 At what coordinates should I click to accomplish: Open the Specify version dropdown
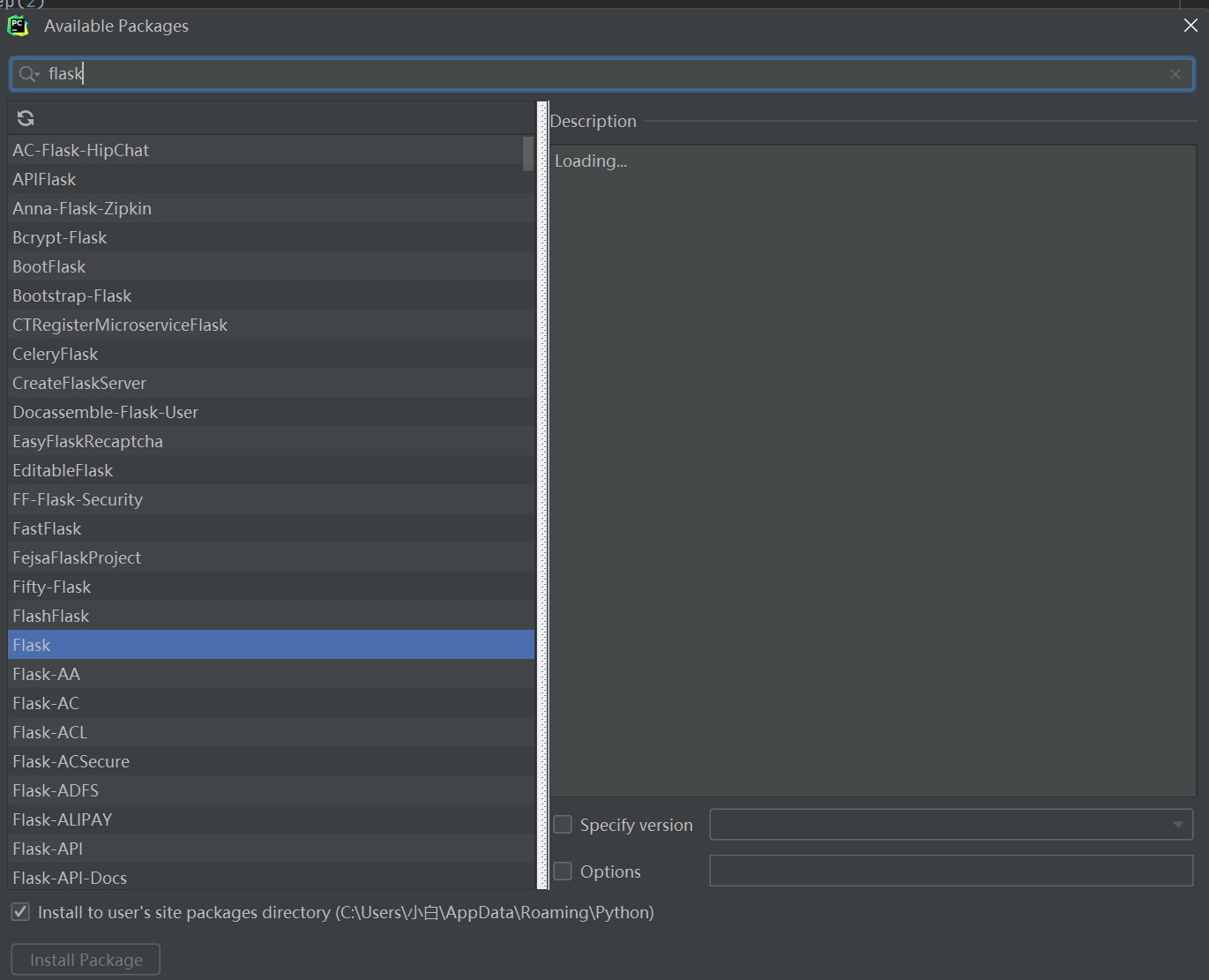952,825
